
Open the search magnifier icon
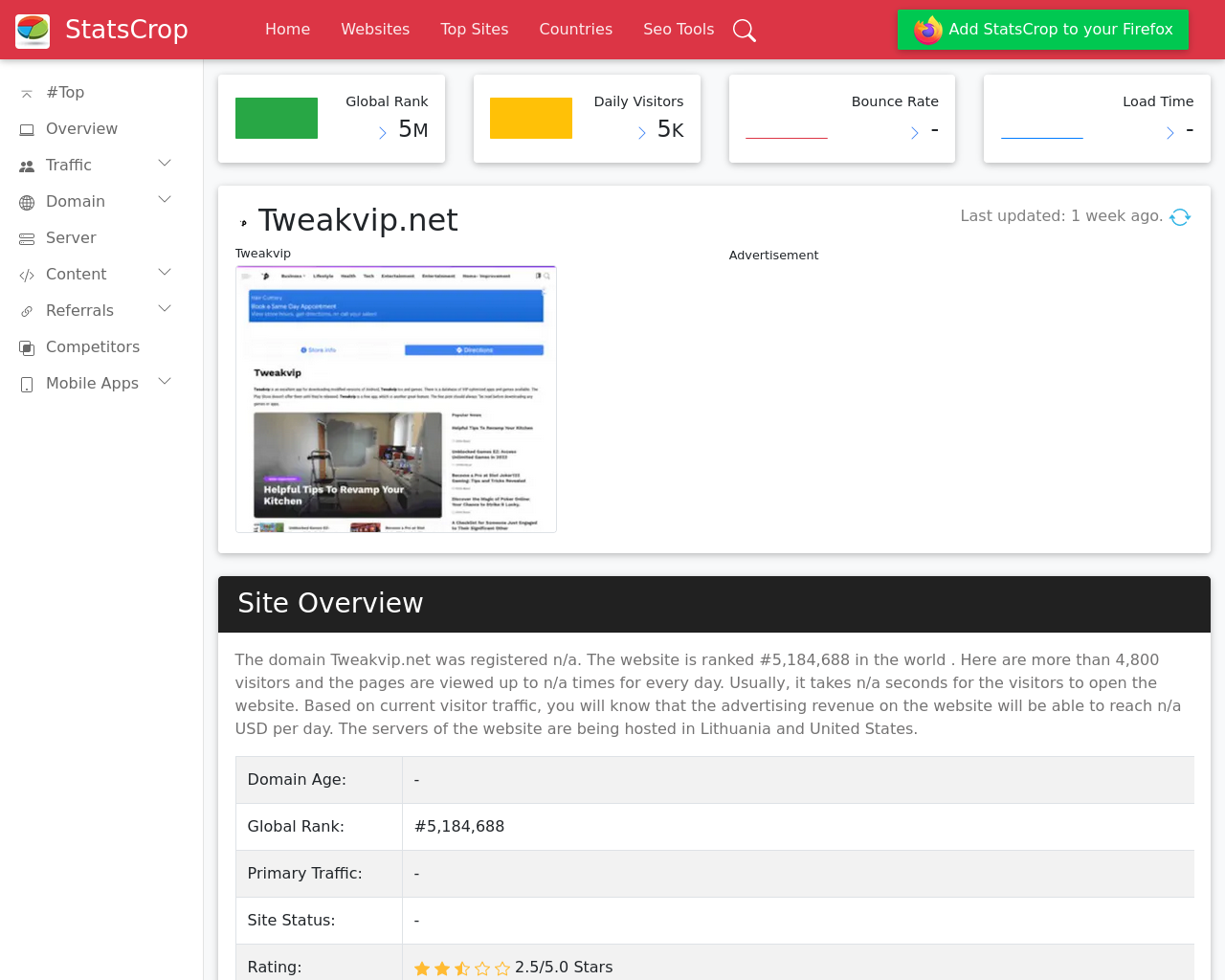pos(745,31)
